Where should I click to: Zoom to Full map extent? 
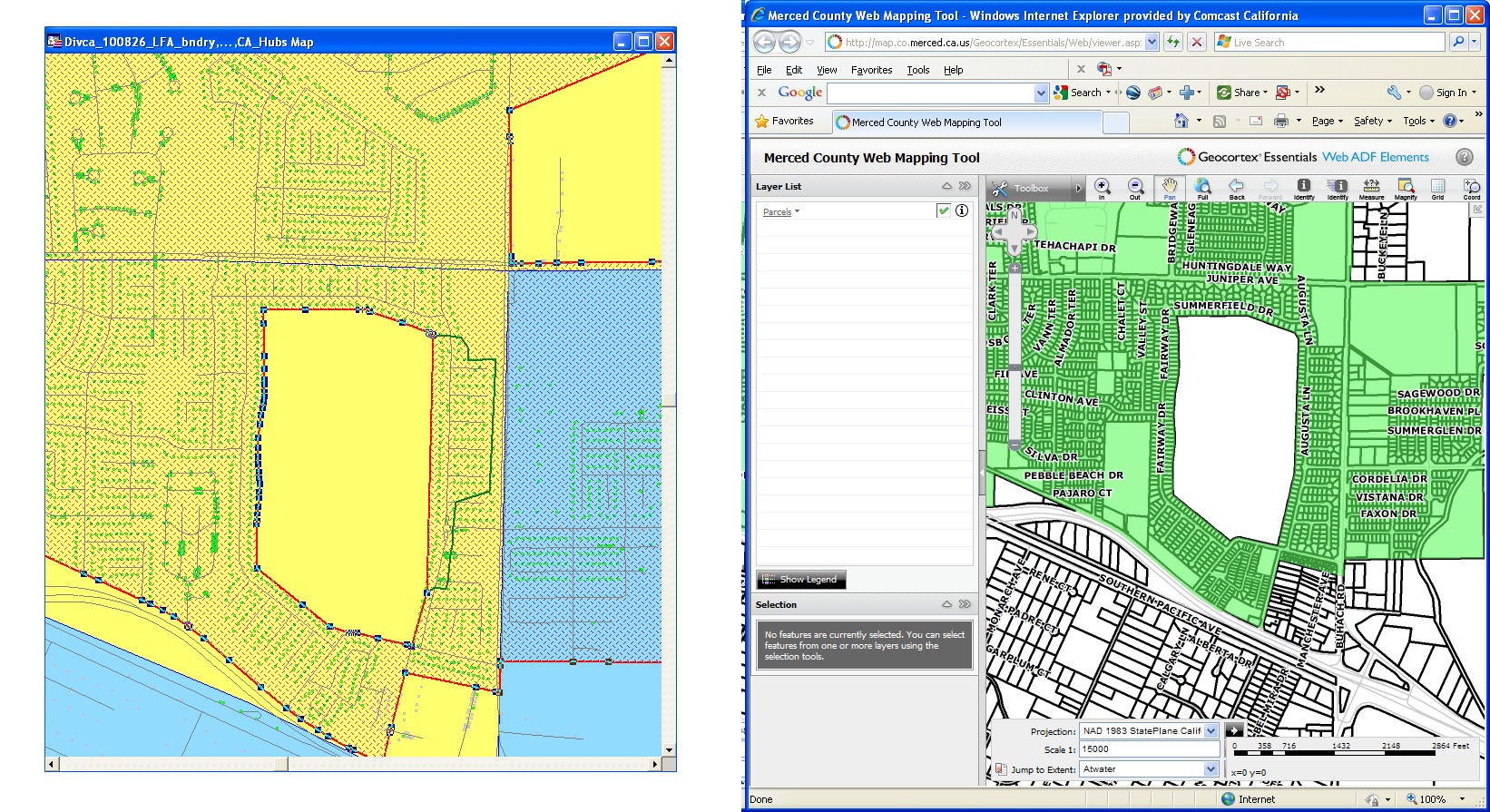1202,188
